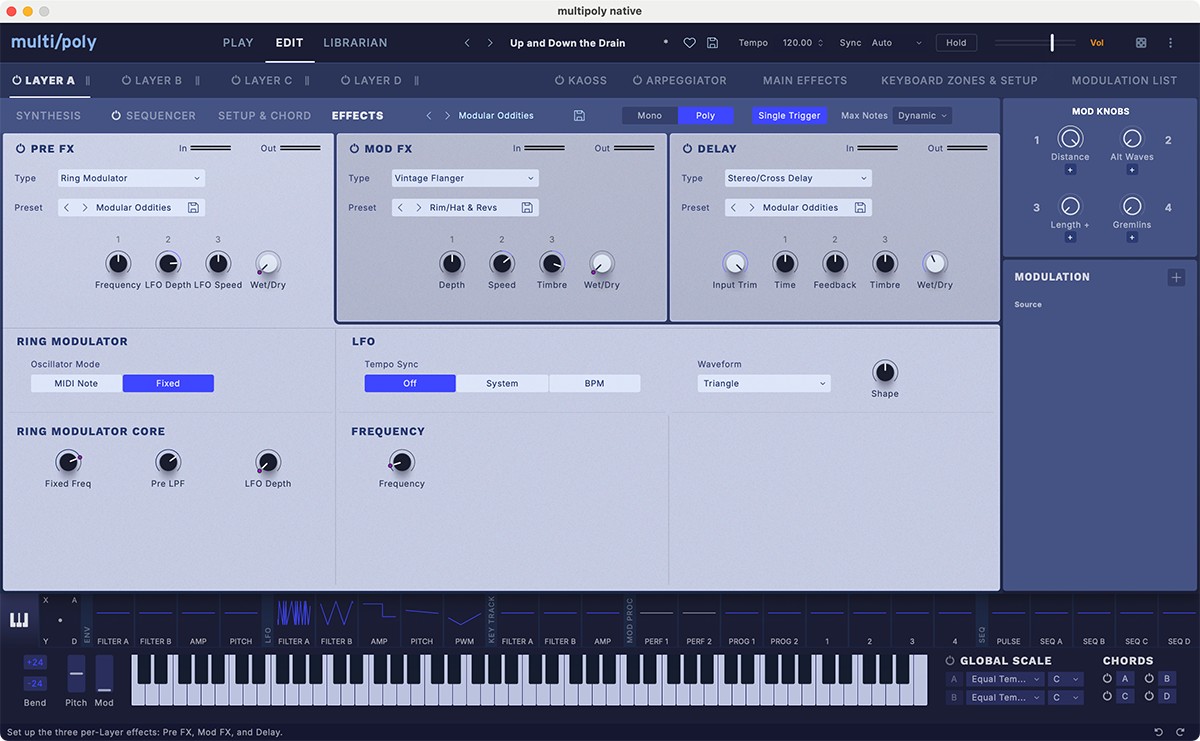Add modulation to Distance mod knob
1200x741 pixels.
tap(1070, 170)
